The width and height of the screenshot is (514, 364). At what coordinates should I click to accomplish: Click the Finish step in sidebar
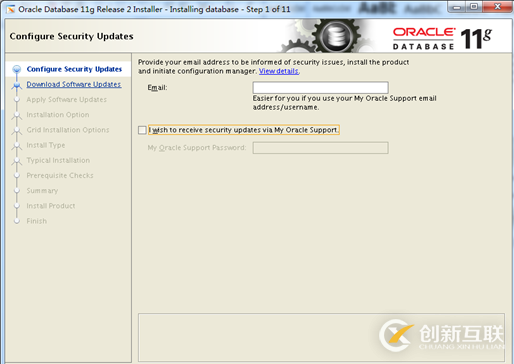37,221
